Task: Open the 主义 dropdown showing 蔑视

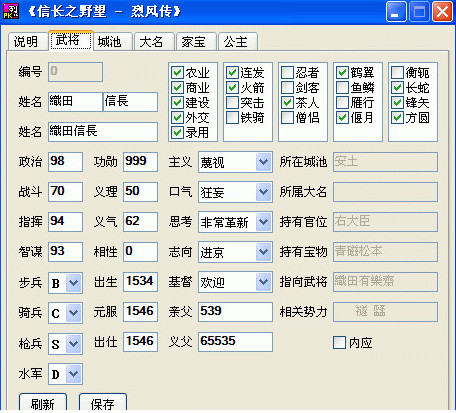Action: click(x=235, y=162)
